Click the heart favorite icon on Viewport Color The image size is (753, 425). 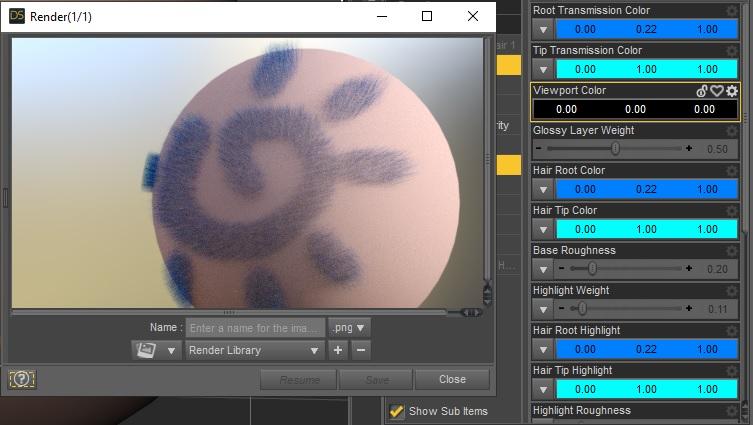(717, 90)
